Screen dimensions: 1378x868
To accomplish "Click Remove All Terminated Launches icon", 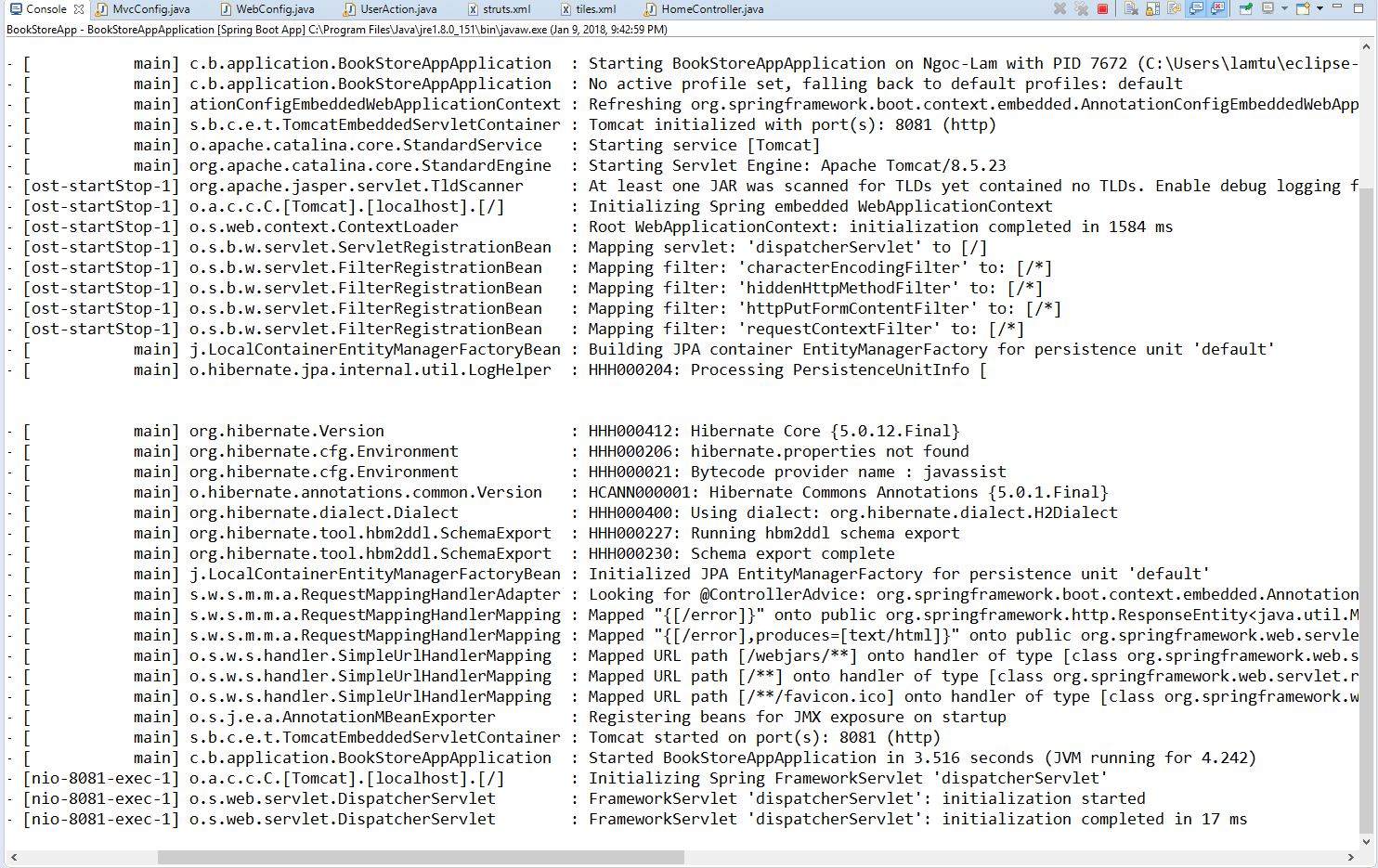I will [x=1081, y=9].
